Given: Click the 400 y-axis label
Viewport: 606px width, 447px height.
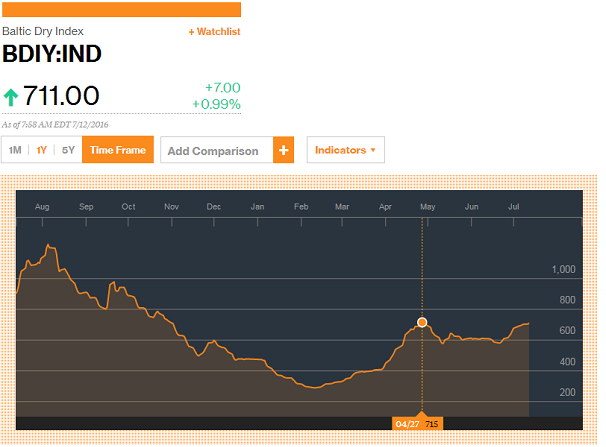Looking at the screenshot, I should pos(567,362).
